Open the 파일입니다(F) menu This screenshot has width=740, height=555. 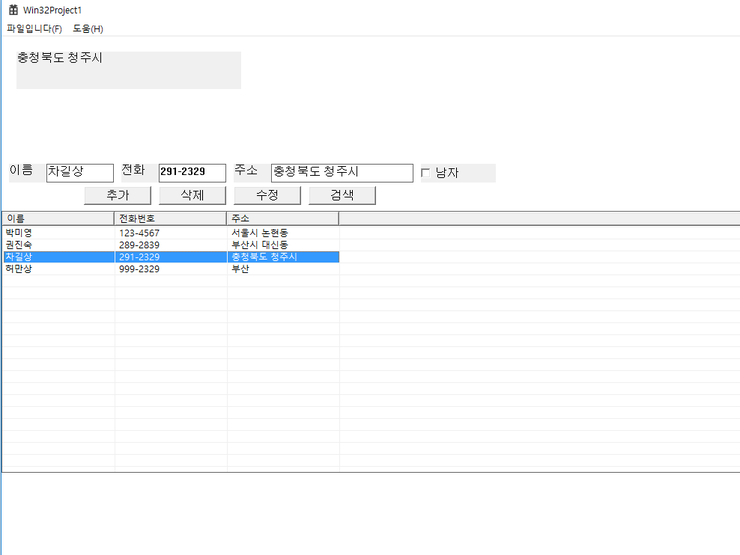click(x=34, y=29)
